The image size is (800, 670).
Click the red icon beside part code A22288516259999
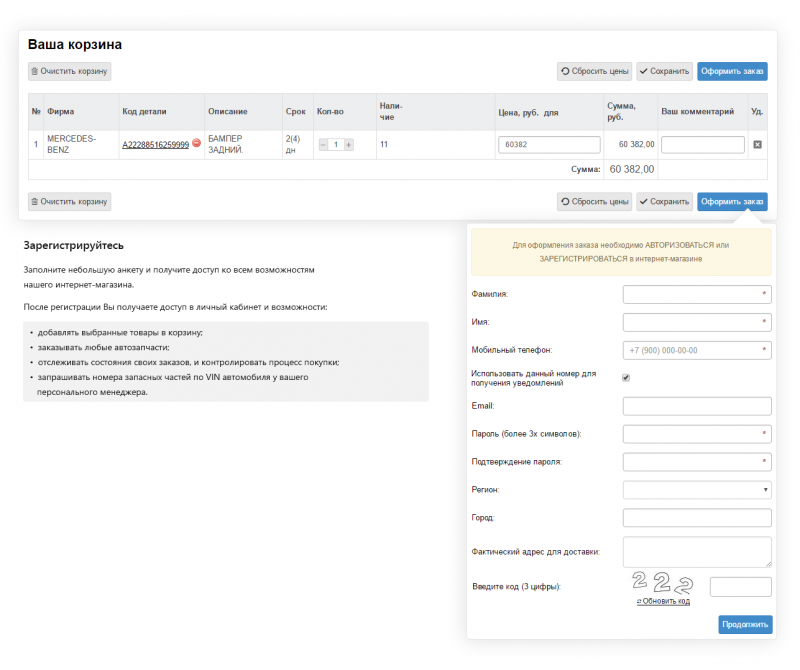click(x=196, y=144)
